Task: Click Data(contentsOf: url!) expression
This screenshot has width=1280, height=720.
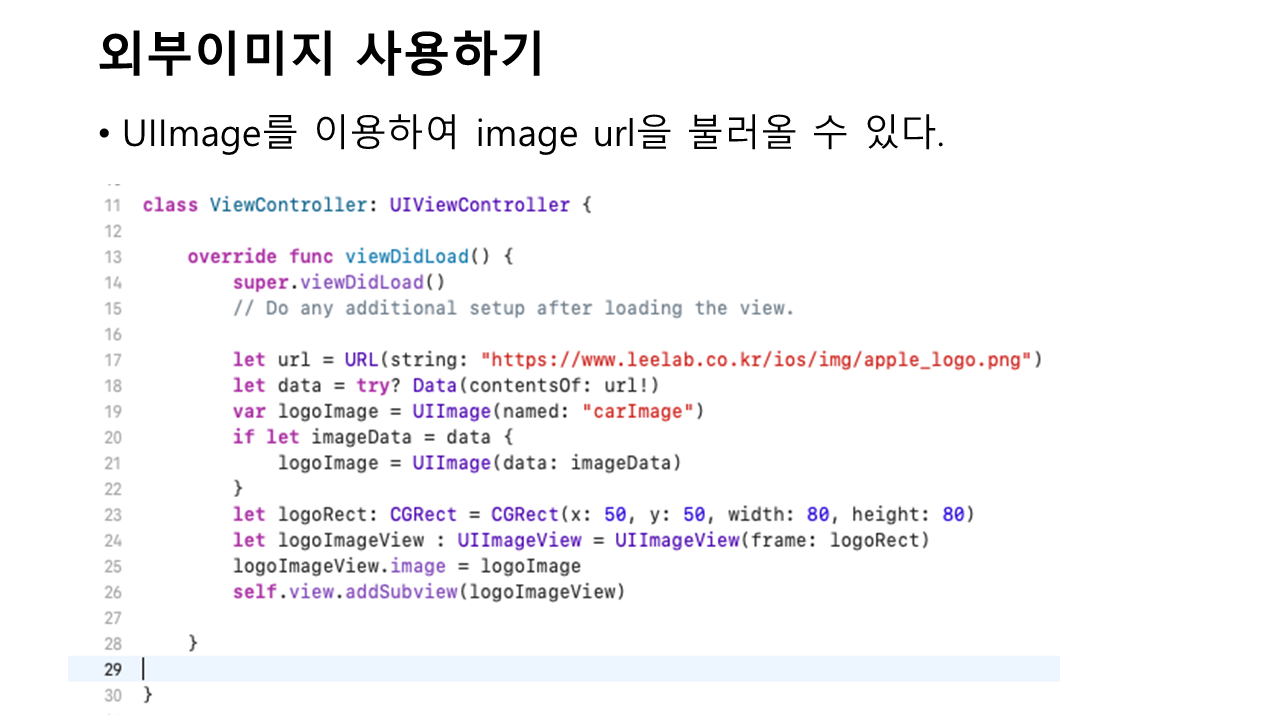Action: coord(536,386)
